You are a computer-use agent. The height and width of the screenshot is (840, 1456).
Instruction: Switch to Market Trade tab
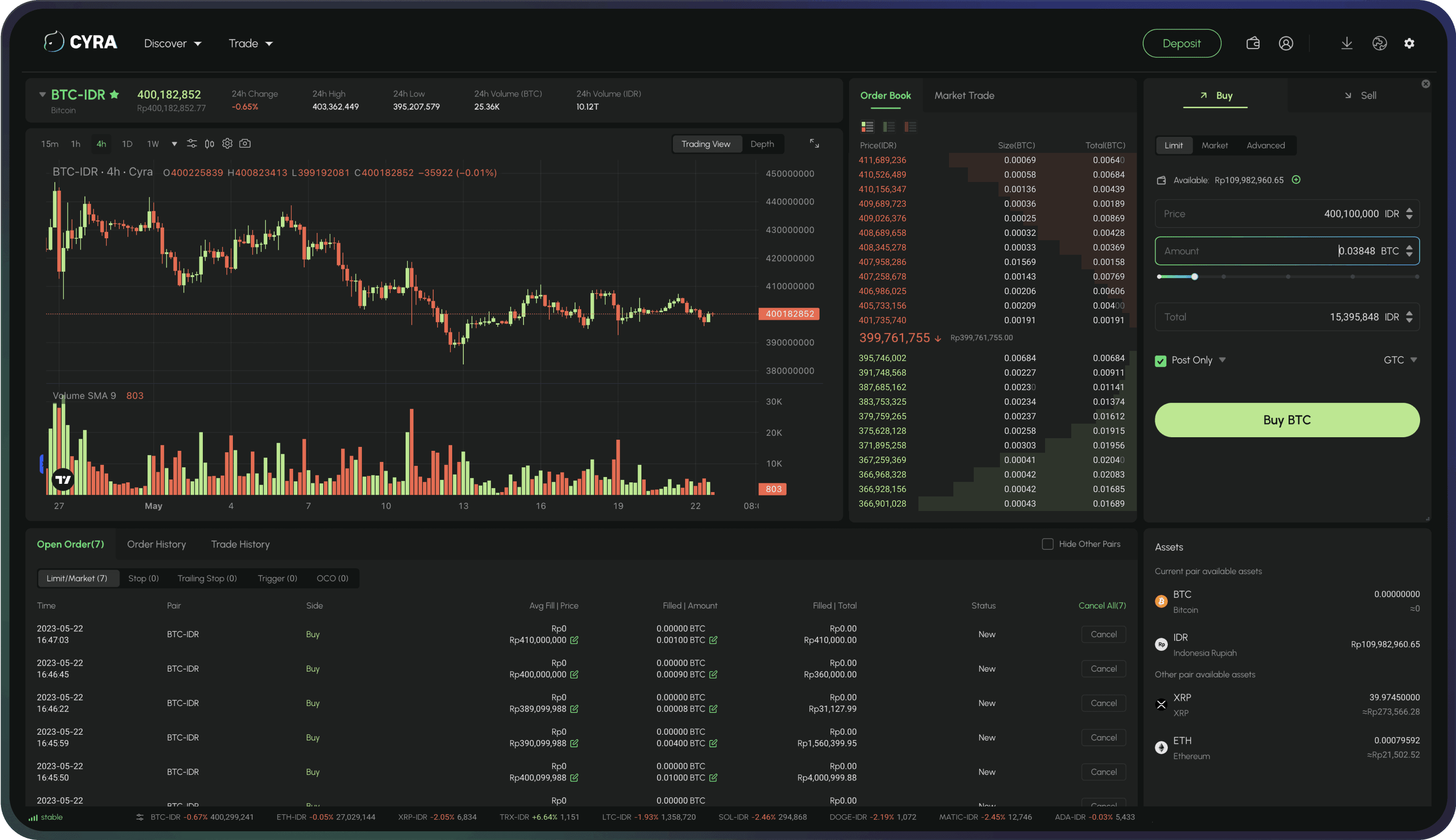964,95
